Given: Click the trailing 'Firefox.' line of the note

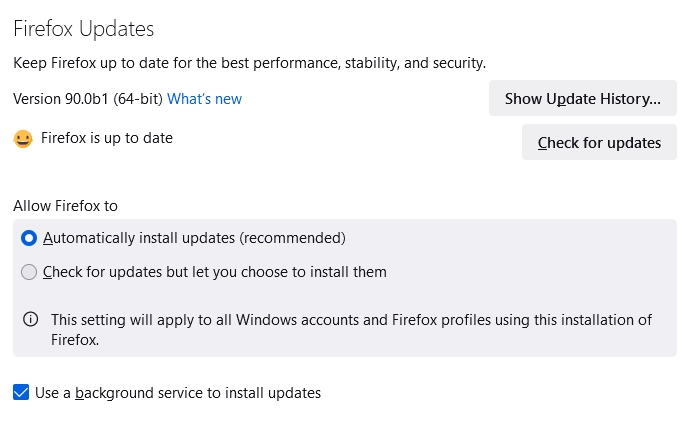Looking at the screenshot, I should pos(75,340).
